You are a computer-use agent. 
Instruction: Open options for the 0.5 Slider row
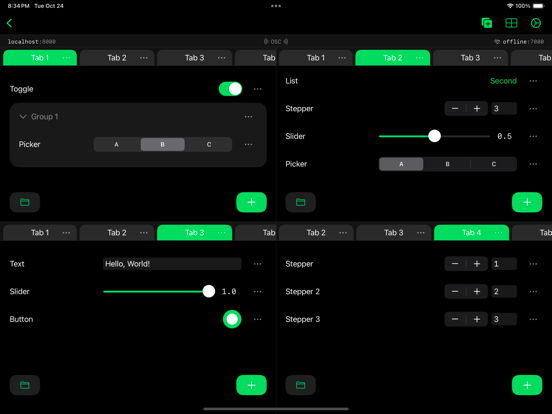tap(533, 136)
